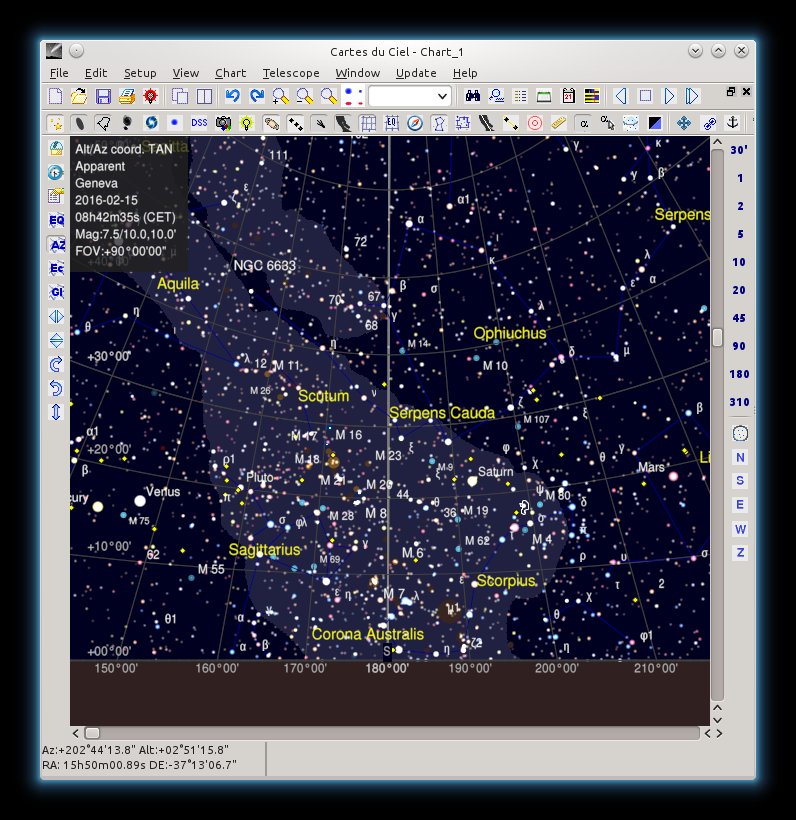
Task: Click the four-way move arrows icon
Action: pyautogui.click(x=684, y=123)
